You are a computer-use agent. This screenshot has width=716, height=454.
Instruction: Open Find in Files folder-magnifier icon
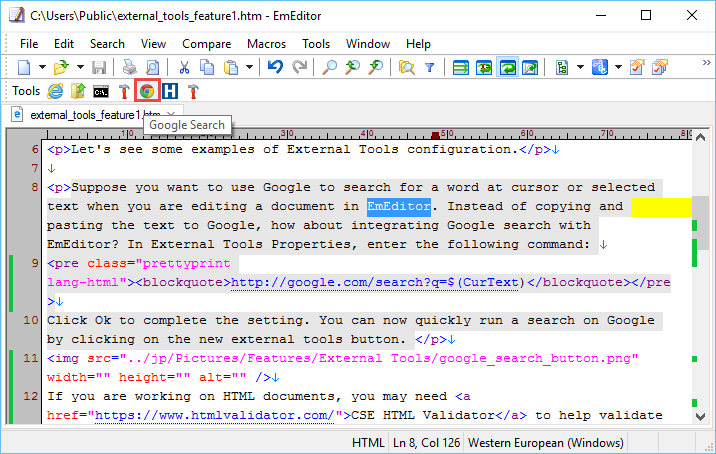[406, 68]
